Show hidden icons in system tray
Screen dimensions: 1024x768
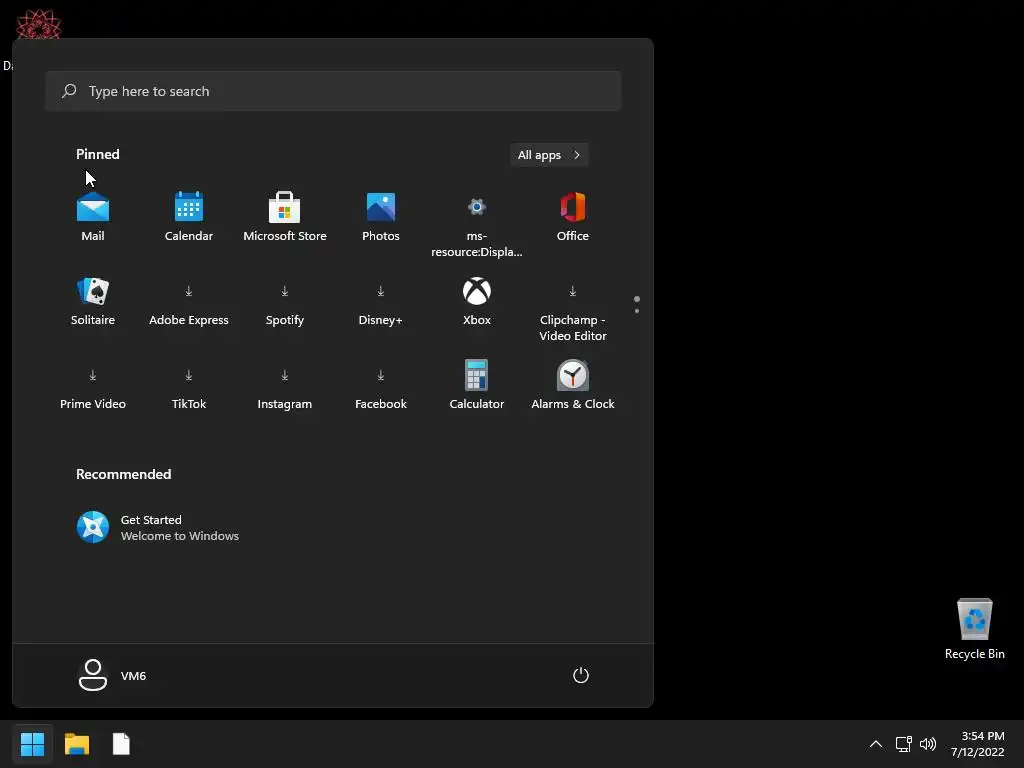tap(876, 744)
